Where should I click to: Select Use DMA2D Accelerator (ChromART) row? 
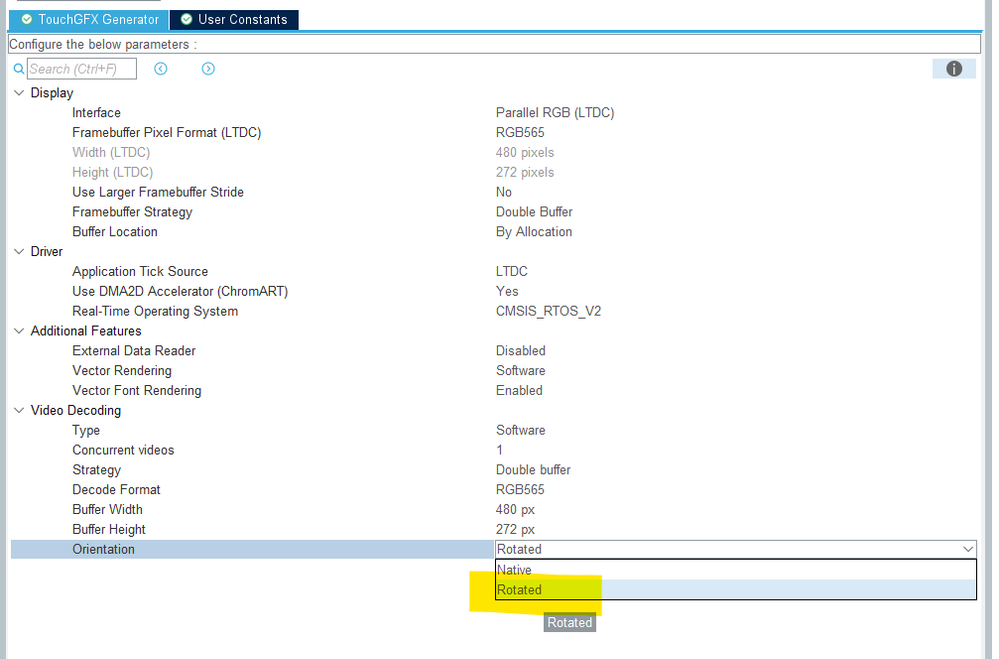[x=180, y=291]
